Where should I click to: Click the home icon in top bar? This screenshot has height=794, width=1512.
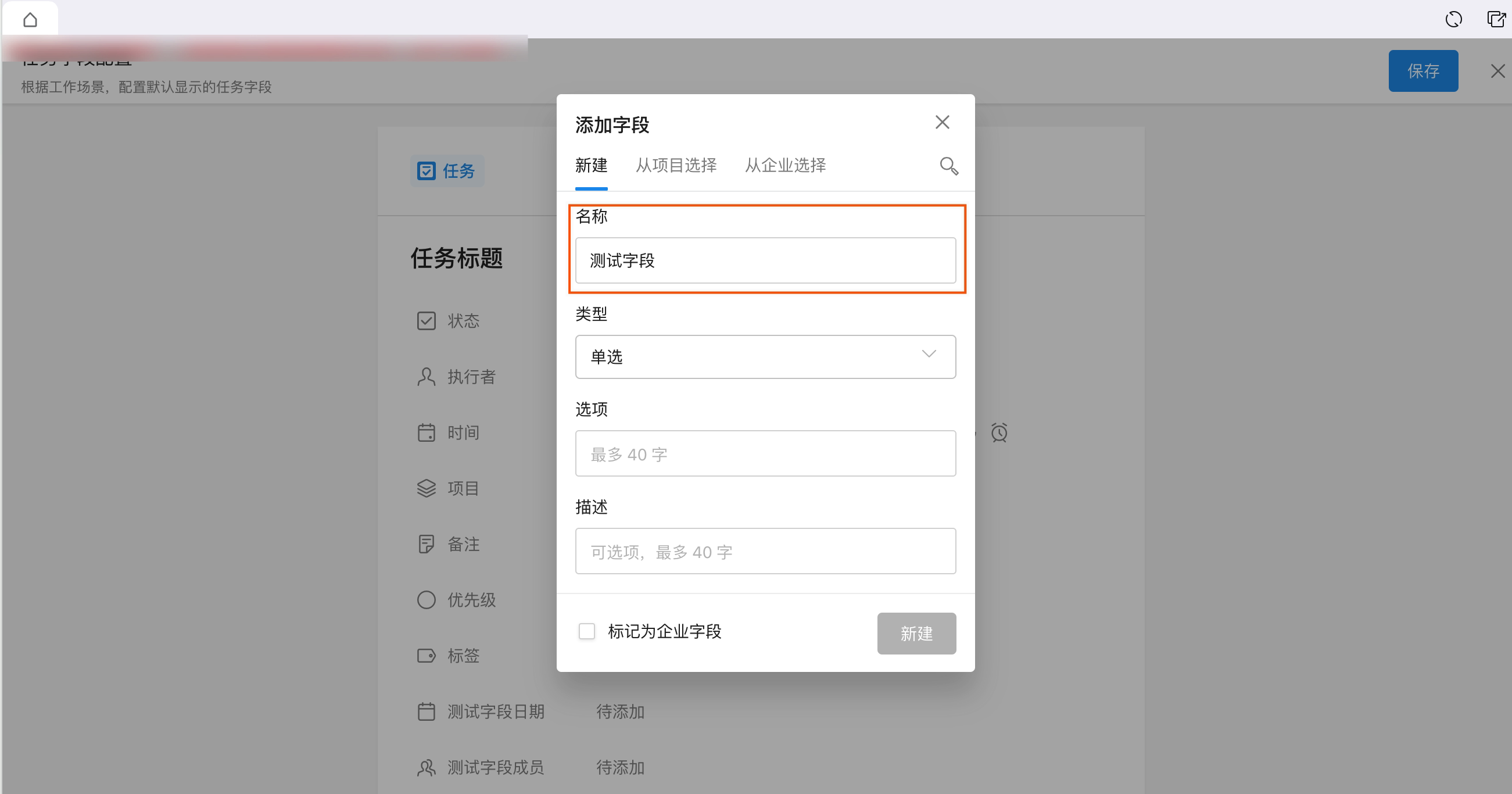[30, 20]
